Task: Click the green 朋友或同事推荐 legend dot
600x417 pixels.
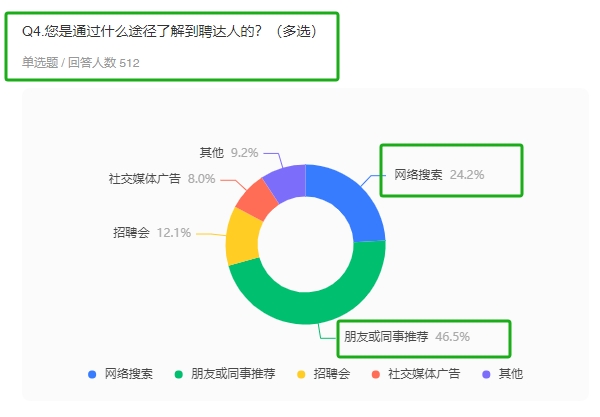Action: (179, 374)
